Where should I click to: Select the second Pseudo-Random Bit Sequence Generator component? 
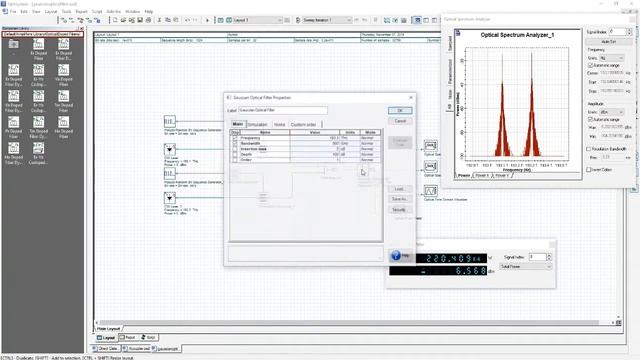coord(170,173)
